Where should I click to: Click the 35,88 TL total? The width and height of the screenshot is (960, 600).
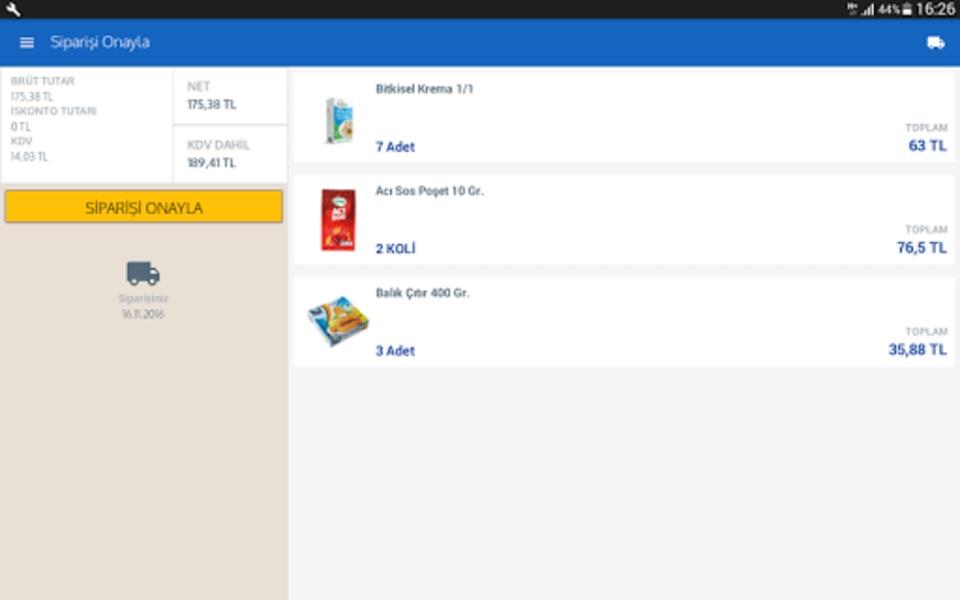[917, 350]
